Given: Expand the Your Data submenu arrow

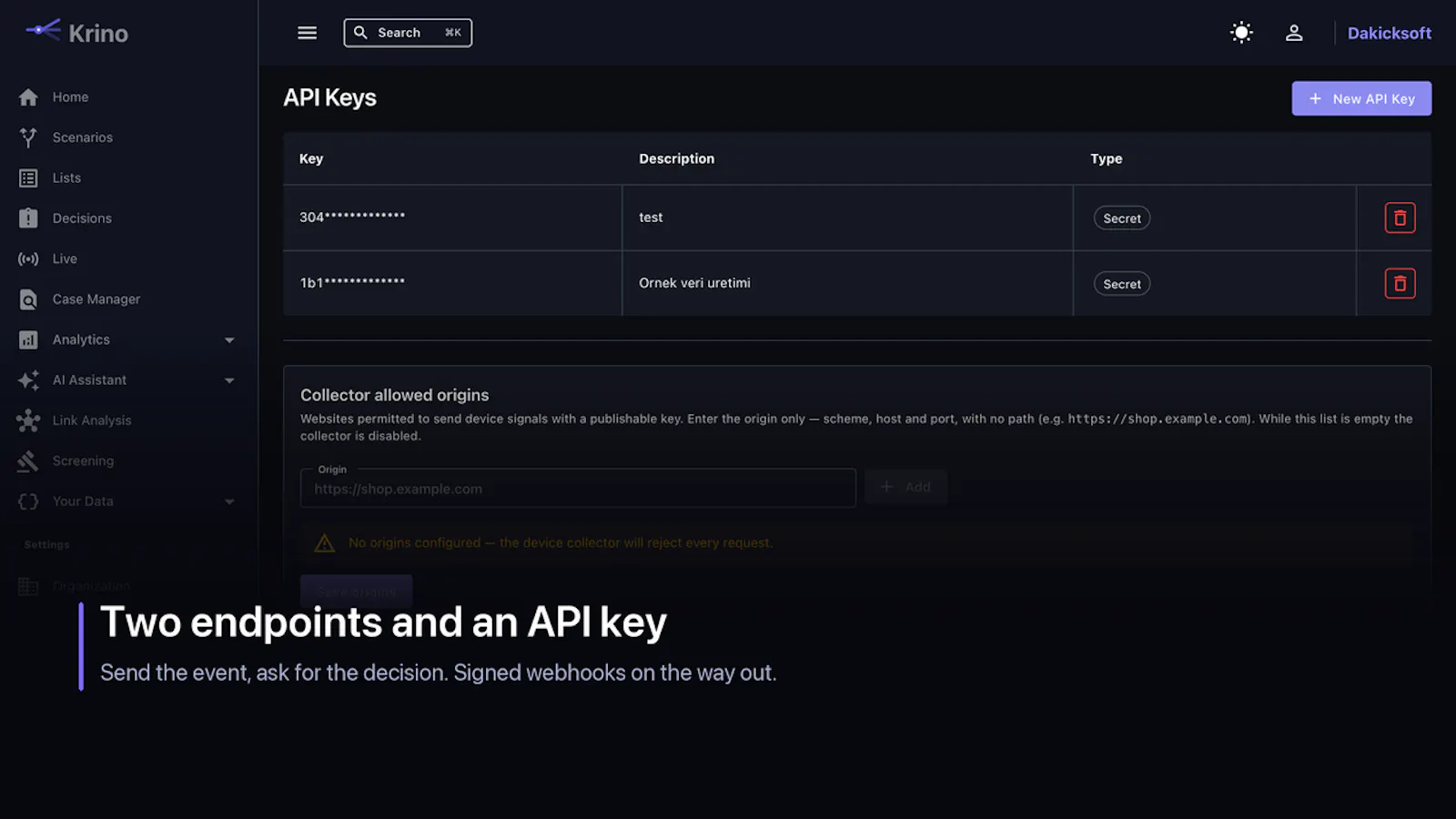Looking at the screenshot, I should click(229, 501).
